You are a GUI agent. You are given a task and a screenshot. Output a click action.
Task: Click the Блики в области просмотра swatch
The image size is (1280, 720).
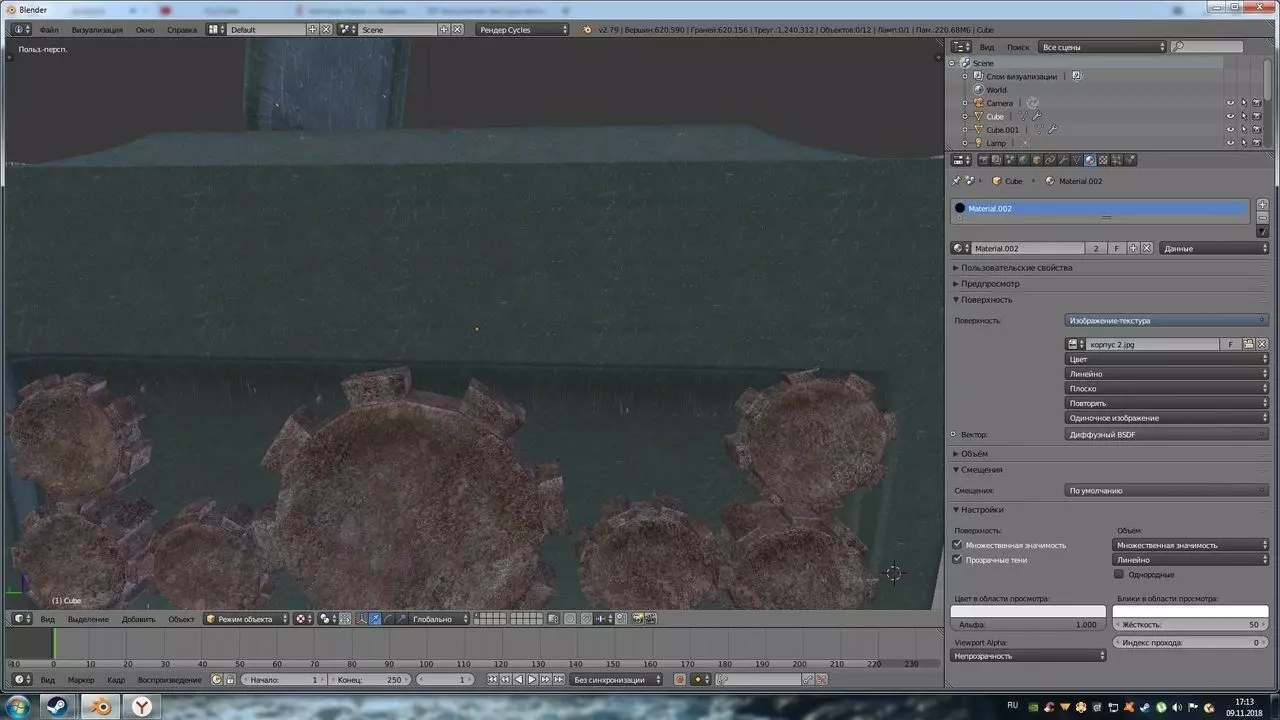1190,611
